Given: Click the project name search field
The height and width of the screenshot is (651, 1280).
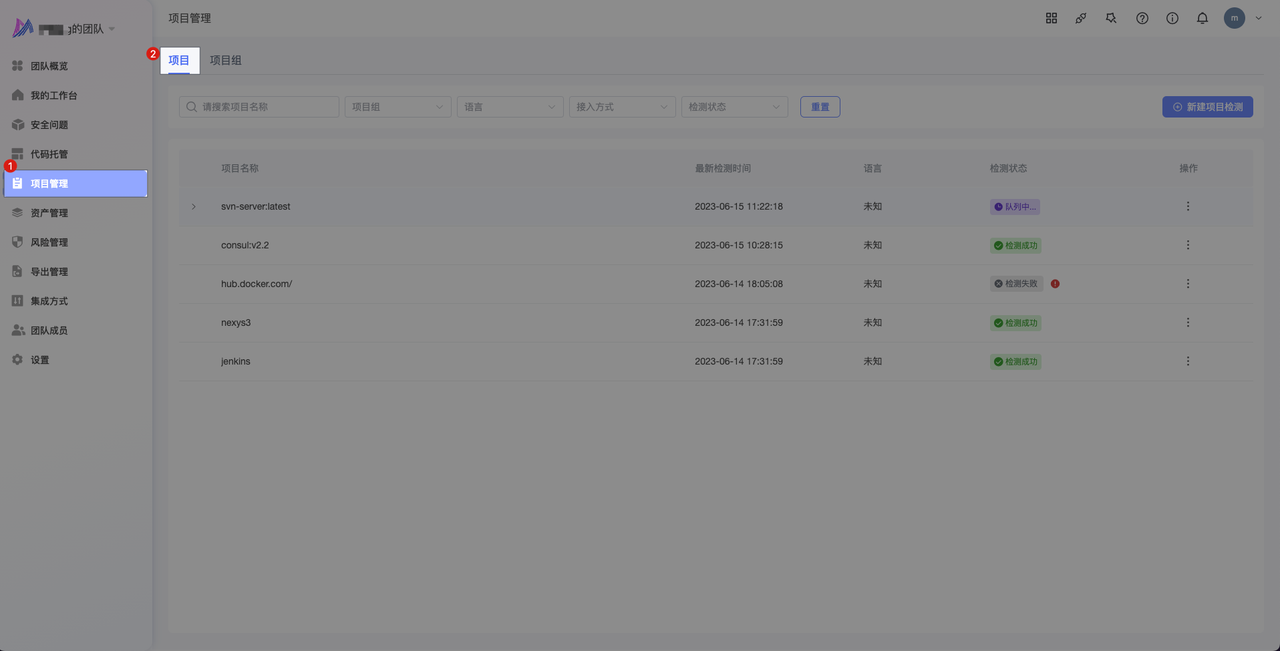Looking at the screenshot, I should coord(260,107).
